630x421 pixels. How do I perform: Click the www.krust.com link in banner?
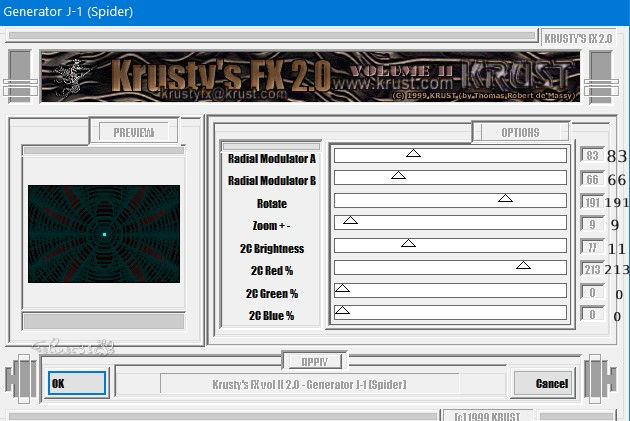(x=393, y=84)
